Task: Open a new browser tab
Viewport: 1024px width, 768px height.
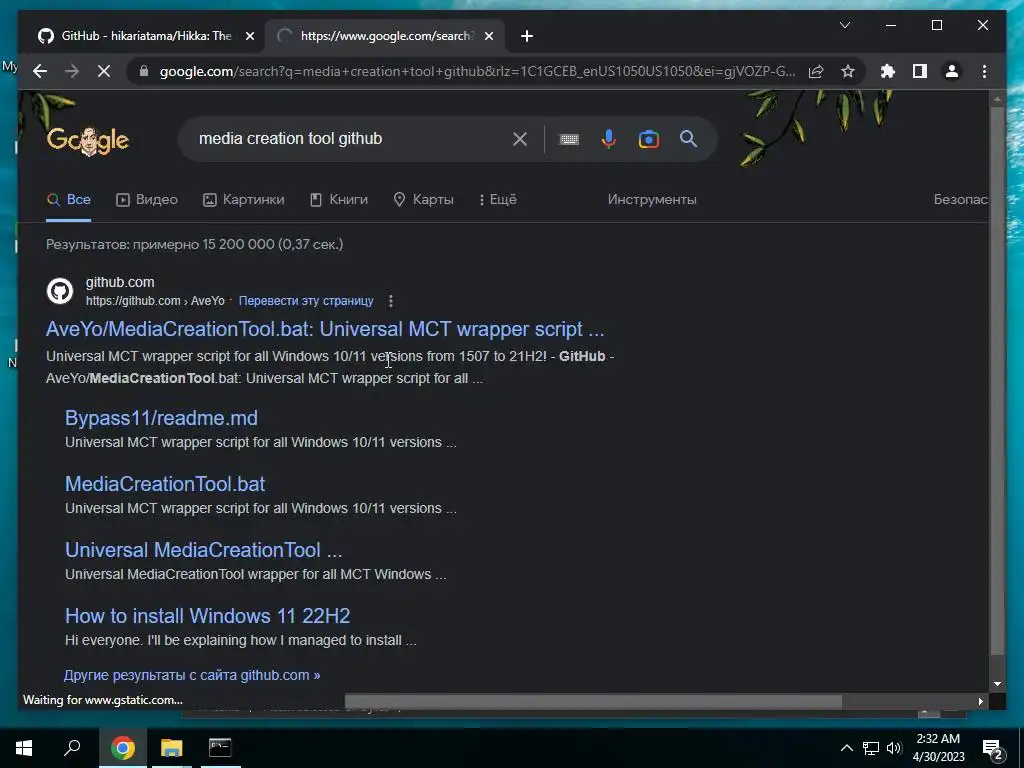Action: pyautogui.click(x=527, y=36)
